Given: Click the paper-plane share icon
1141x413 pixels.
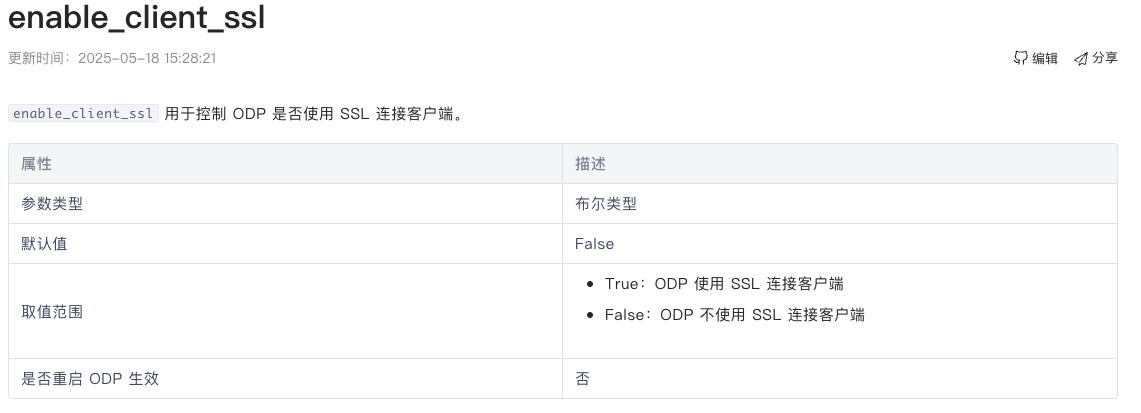Looking at the screenshot, I should click(1081, 59).
